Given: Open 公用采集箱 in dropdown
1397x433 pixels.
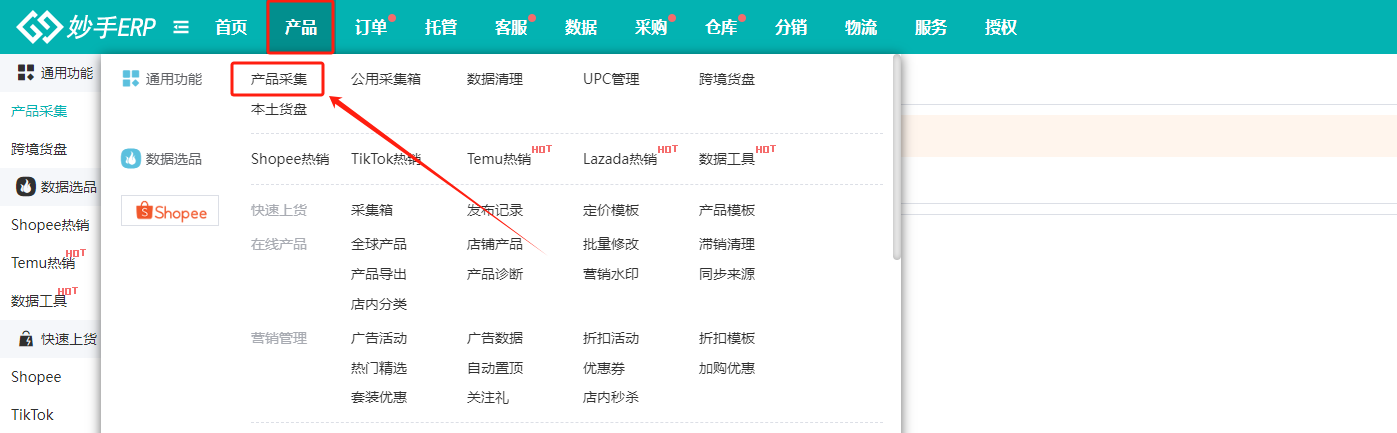Looking at the screenshot, I should 386,79.
